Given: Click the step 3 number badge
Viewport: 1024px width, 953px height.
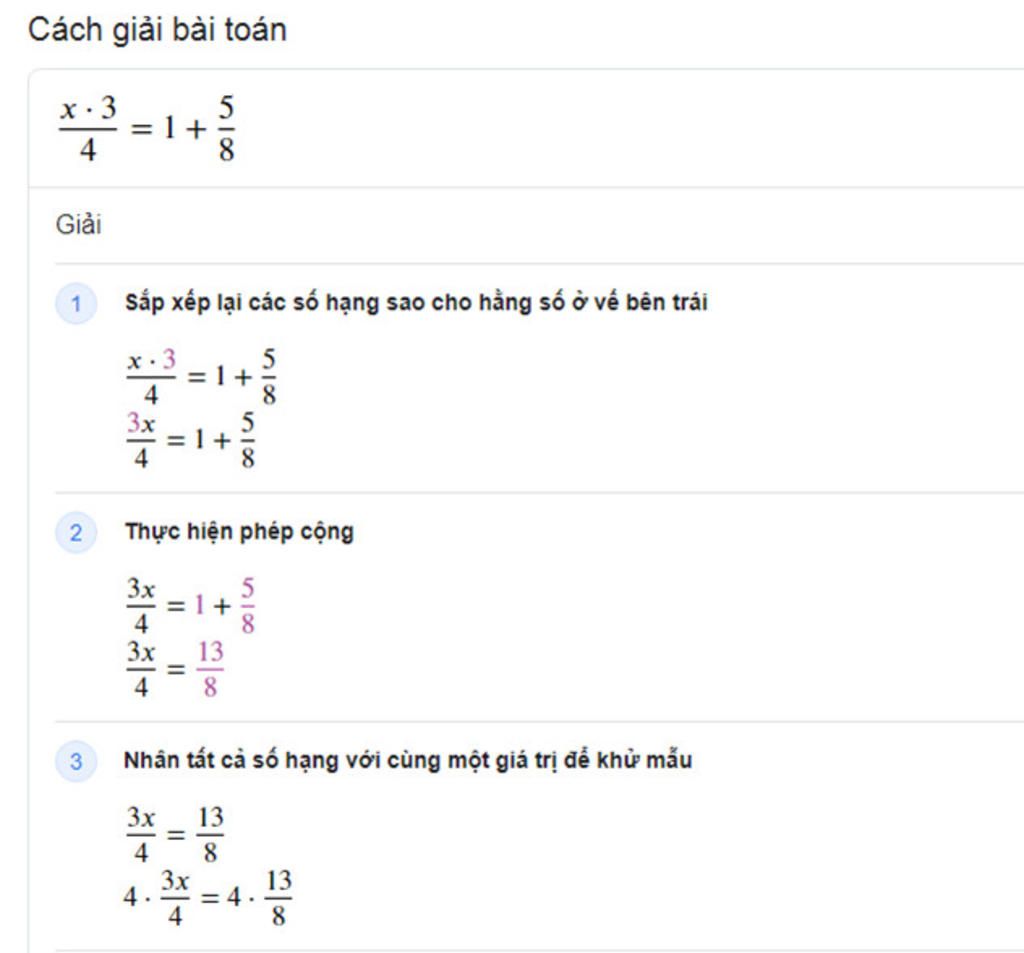Looking at the screenshot, I should click(76, 762).
